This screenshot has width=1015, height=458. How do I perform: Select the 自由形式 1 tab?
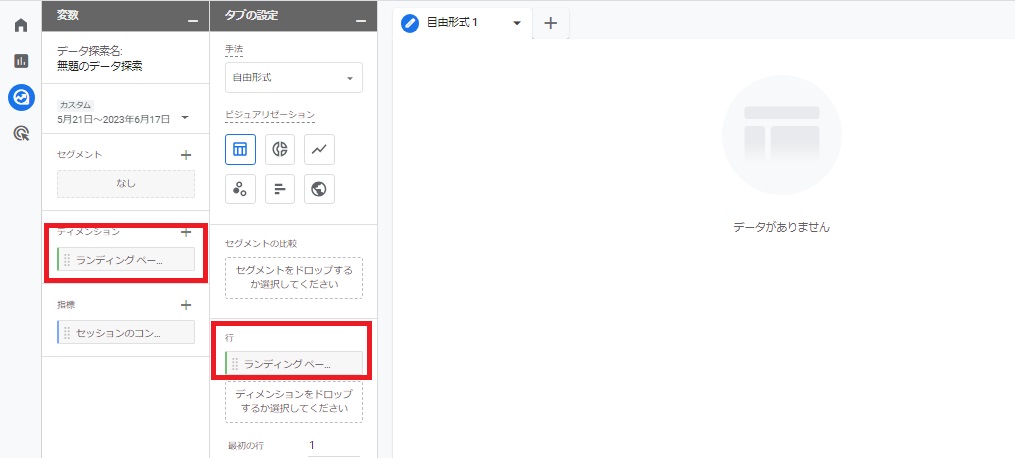462,23
